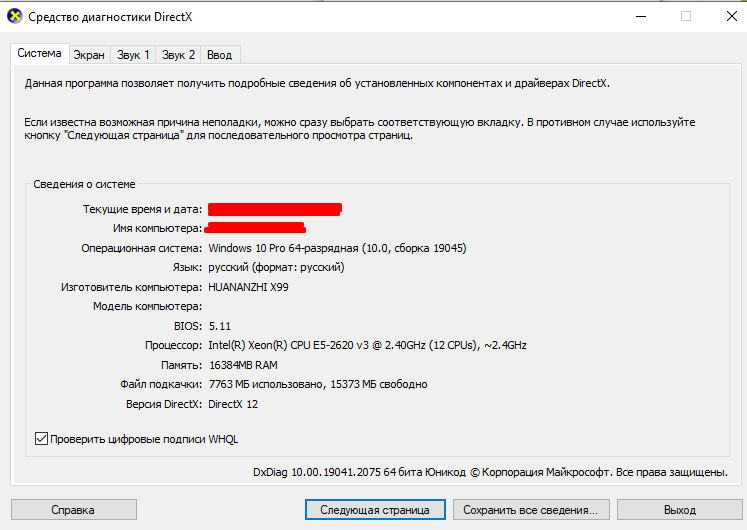Click the Текущие время и дата label
The height and width of the screenshot is (530, 747).
pos(142,209)
